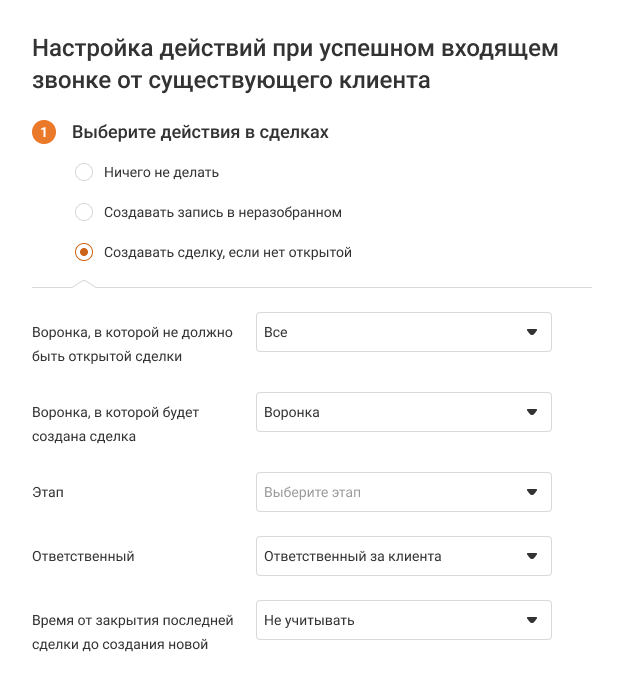624x688 pixels.
Task: Open the 'Ответственный за клиента' dropdown
Action: [x=390, y=556]
